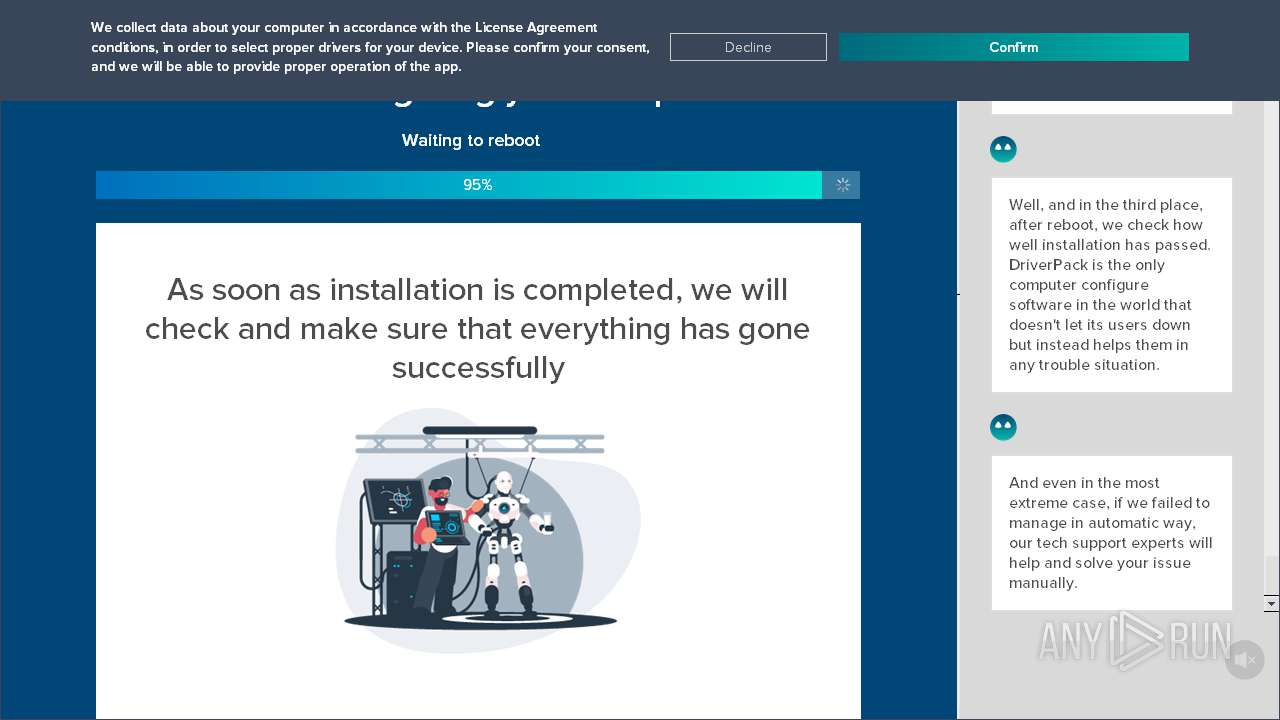The image size is (1280, 720).
Task: Click the chat panel scrollbar thumb
Action: click(1271, 575)
